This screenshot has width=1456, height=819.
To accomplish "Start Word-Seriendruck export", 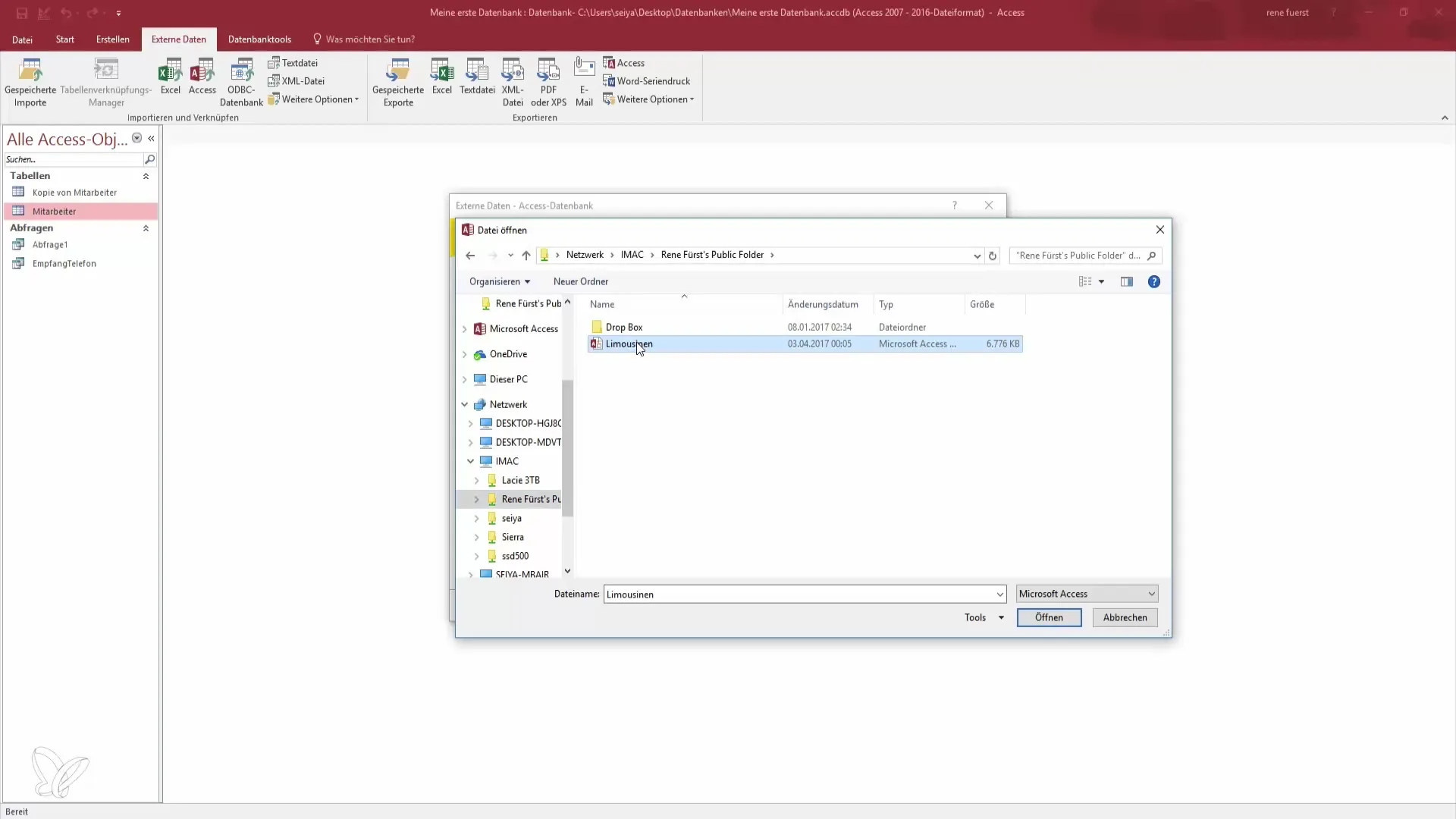I will click(647, 81).
